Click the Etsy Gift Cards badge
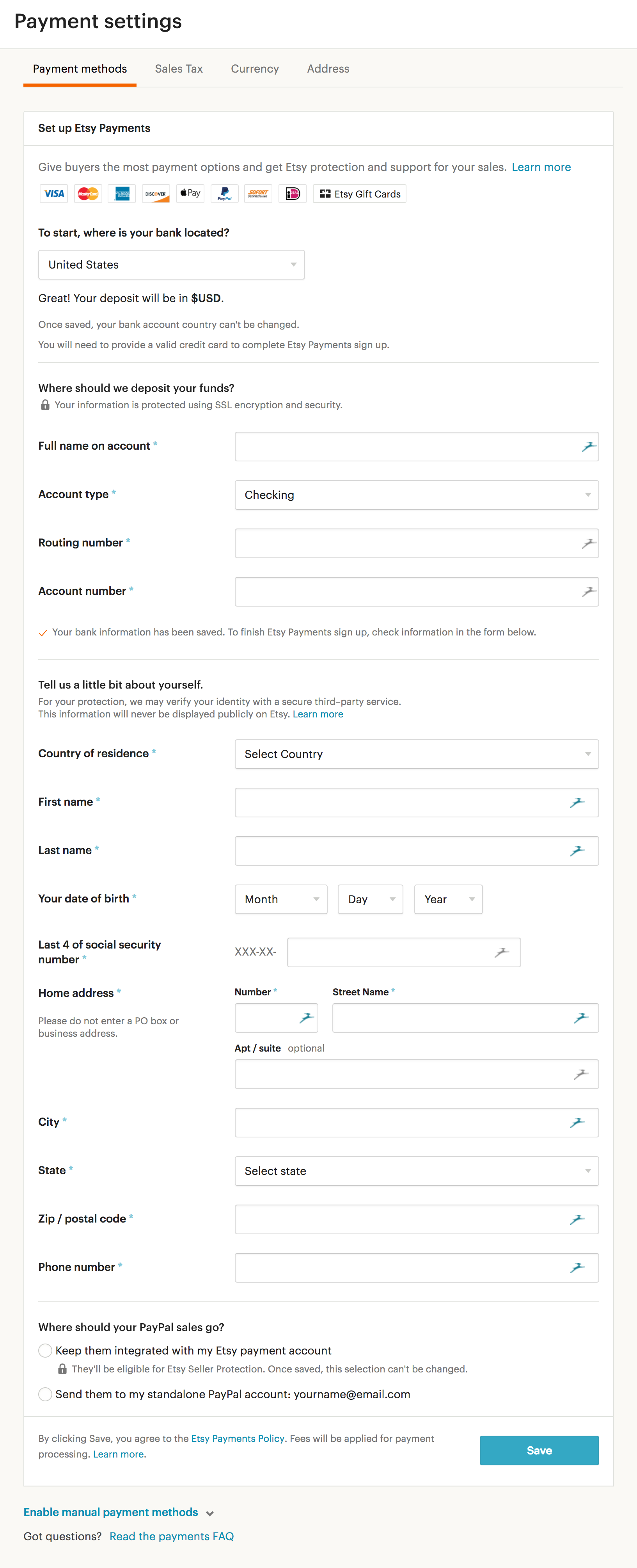 click(x=360, y=194)
